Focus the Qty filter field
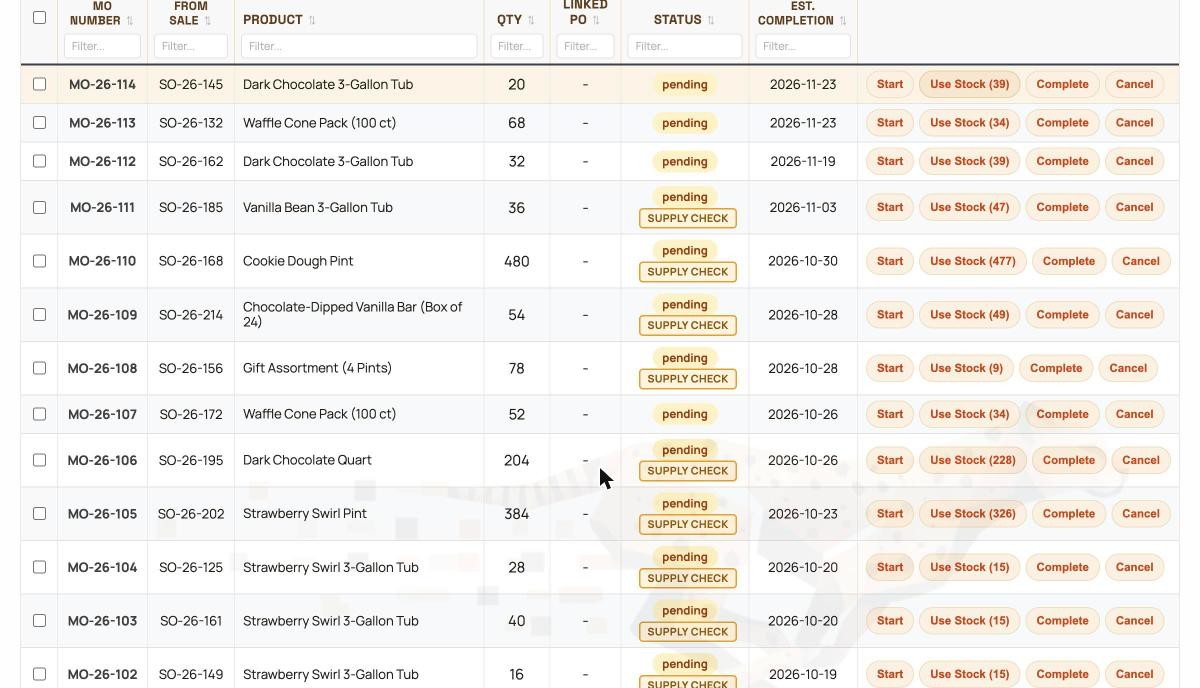This screenshot has width=1200, height=688. pos(517,46)
